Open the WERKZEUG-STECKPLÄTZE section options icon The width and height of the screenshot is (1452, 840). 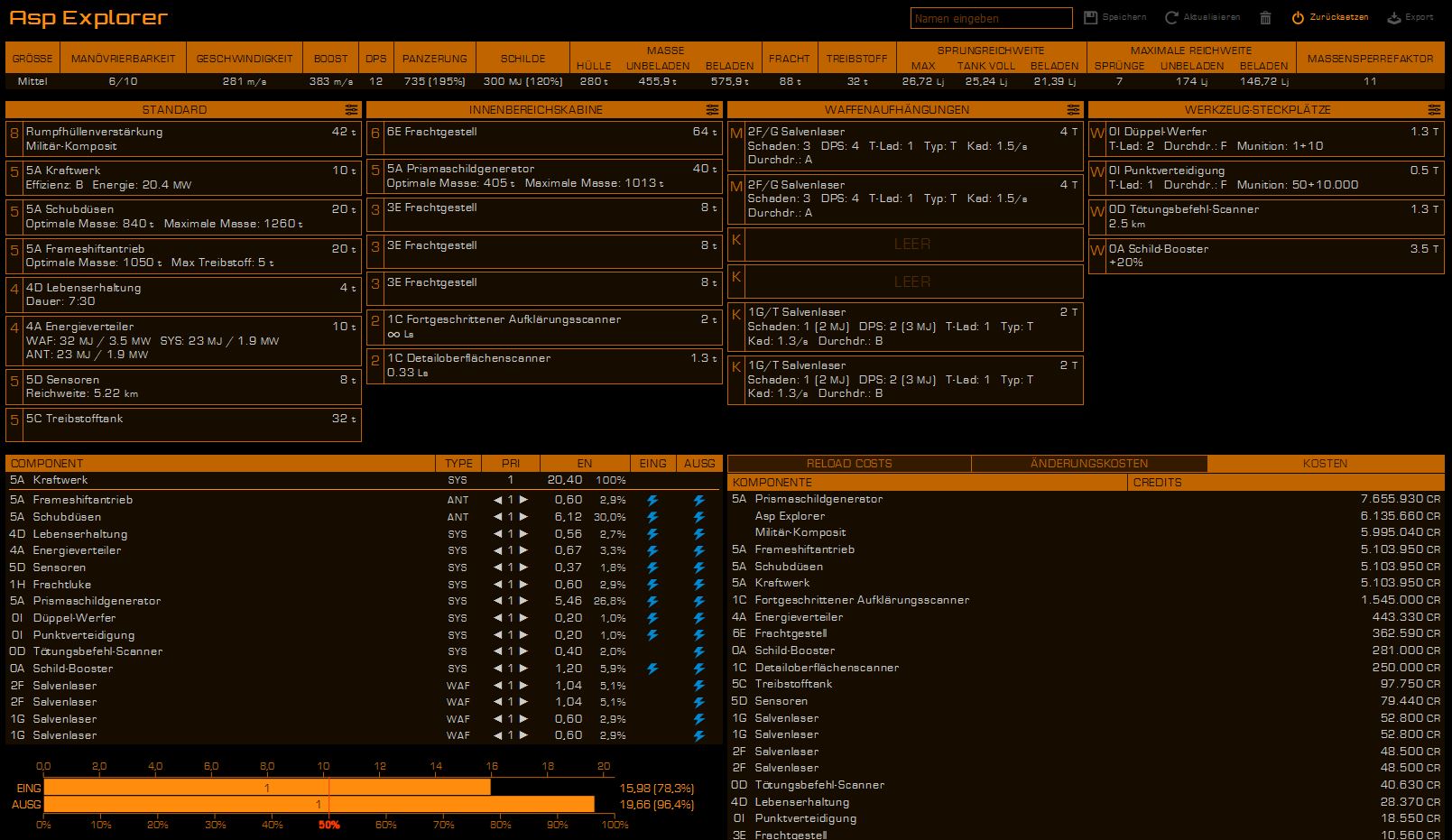1434,109
